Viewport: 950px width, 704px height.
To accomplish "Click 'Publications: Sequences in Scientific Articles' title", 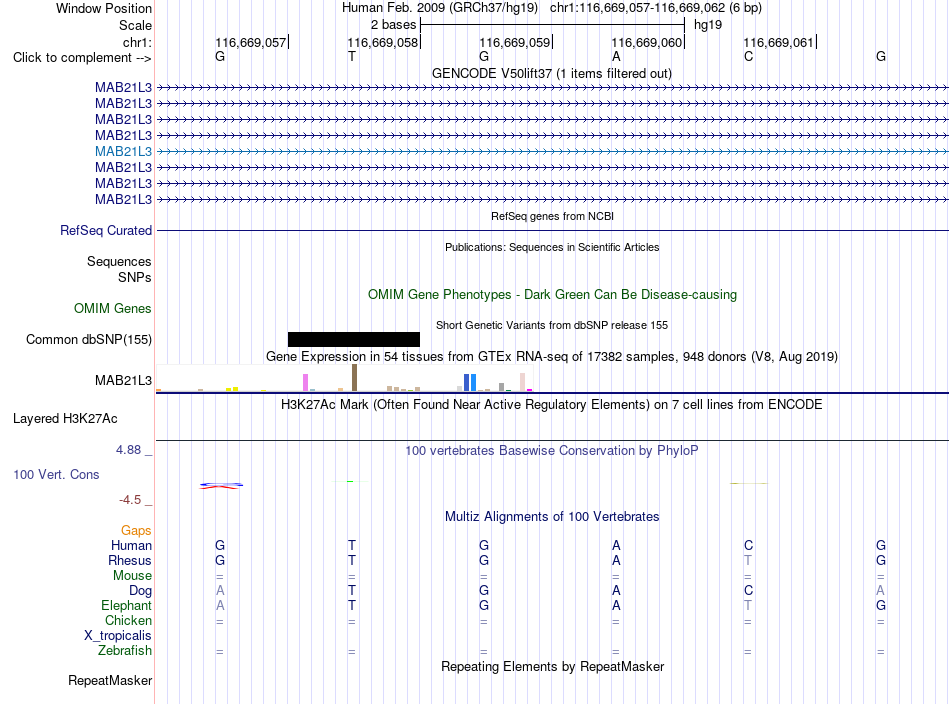I will (552, 247).
